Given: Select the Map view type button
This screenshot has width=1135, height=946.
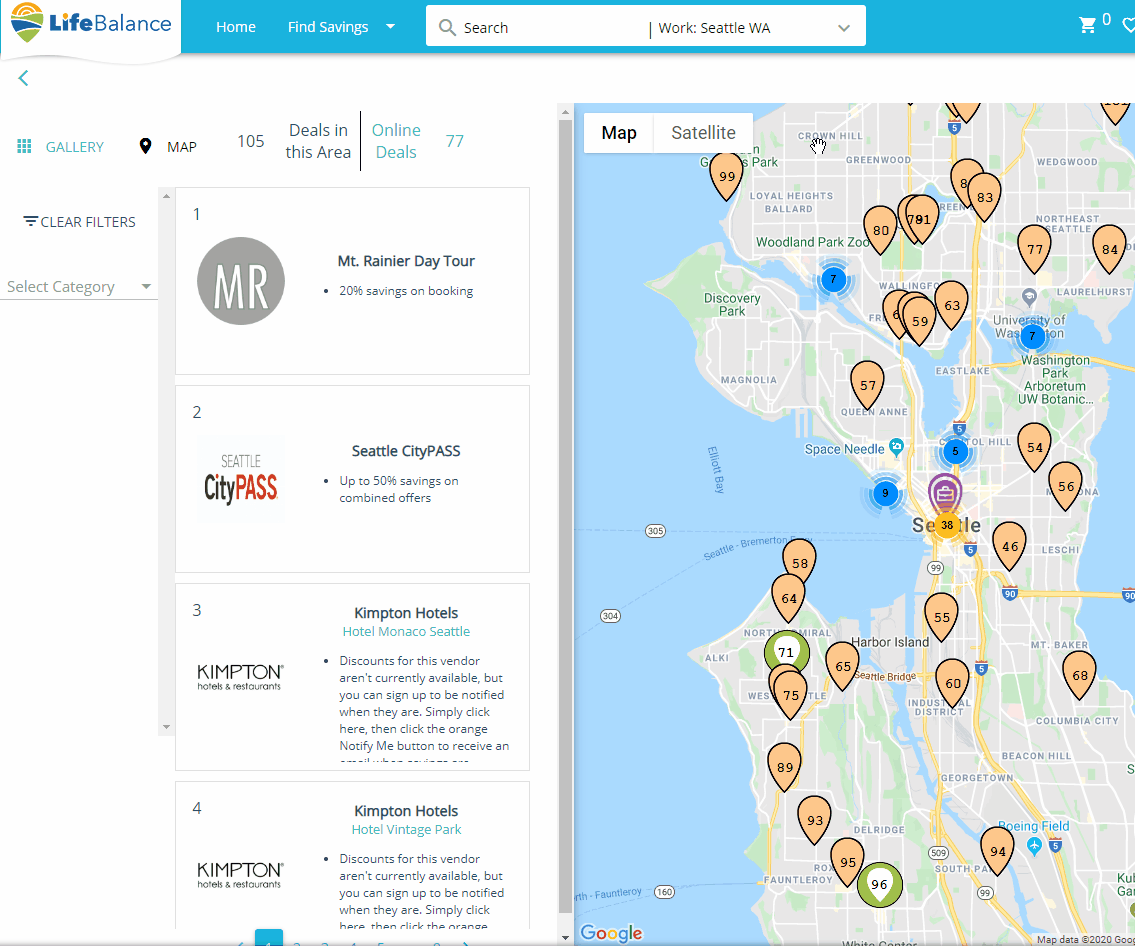Looking at the screenshot, I should pos(619,132).
